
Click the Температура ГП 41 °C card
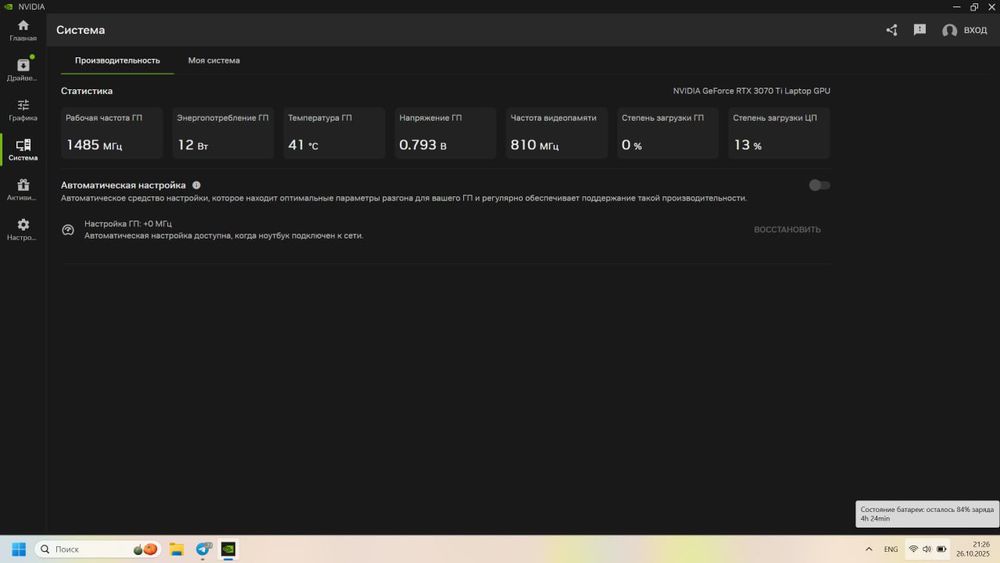click(334, 133)
